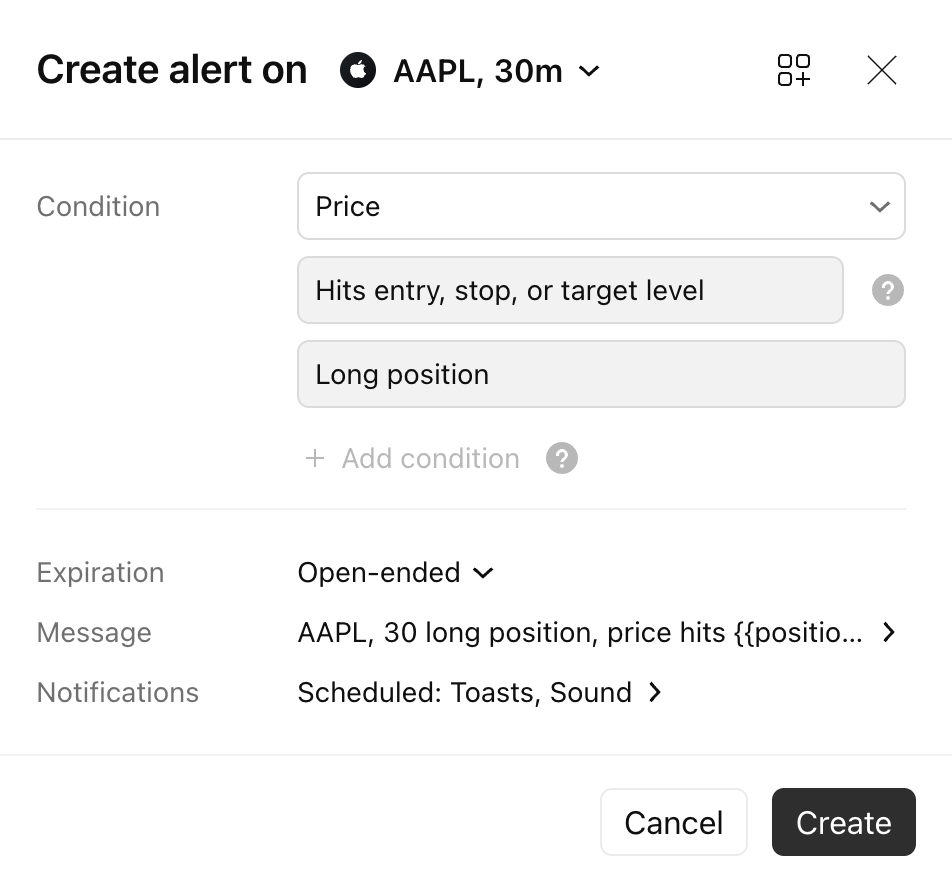Click help icon next to Add condition
The height and width of the screenshot is (880, 952).
(x=562, y=458)
